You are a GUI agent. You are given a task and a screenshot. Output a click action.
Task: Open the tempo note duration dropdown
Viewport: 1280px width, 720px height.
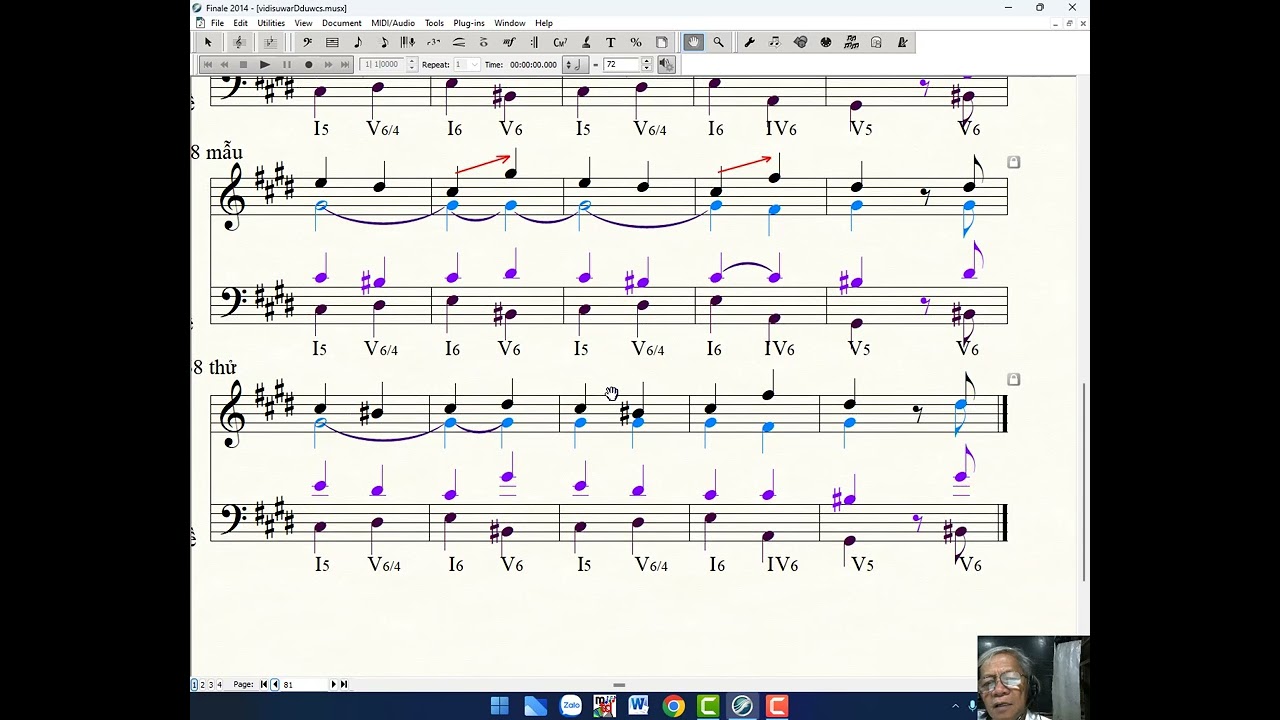click(x=574, y=64)
